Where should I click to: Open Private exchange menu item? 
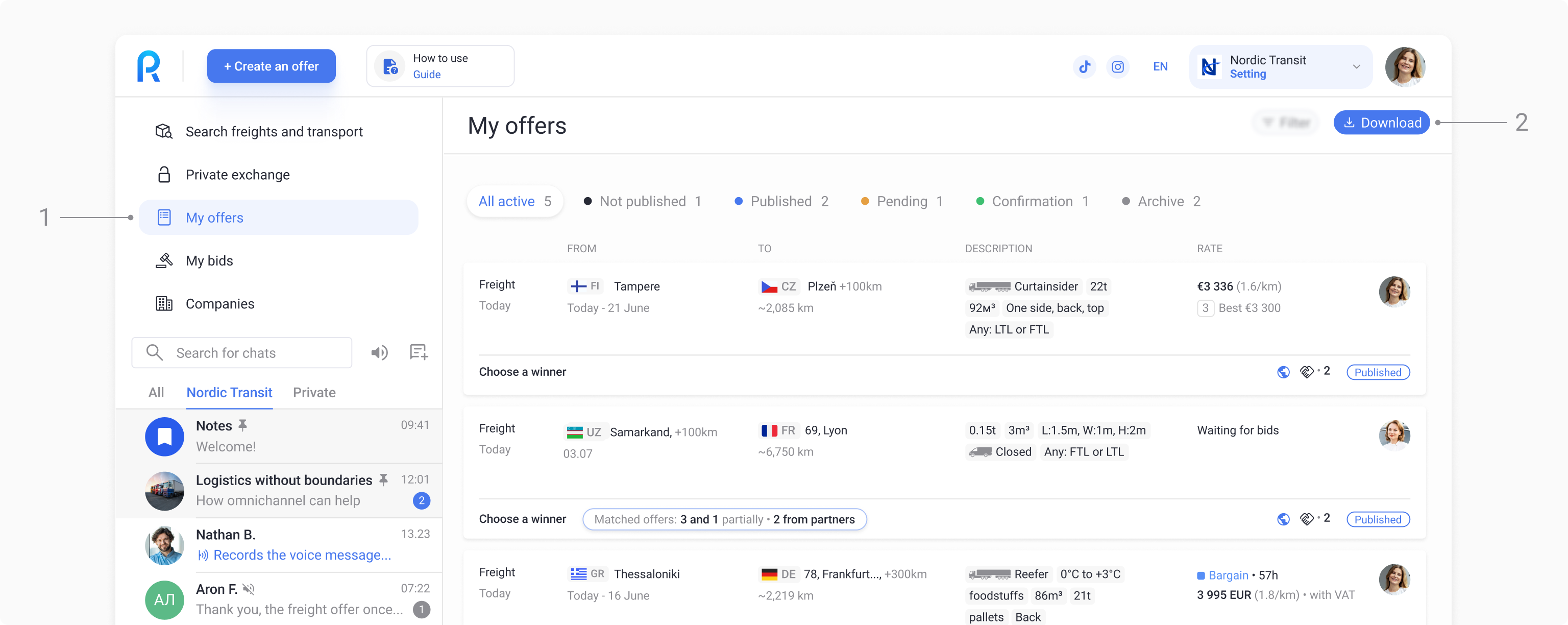click(x=278, y=174)
